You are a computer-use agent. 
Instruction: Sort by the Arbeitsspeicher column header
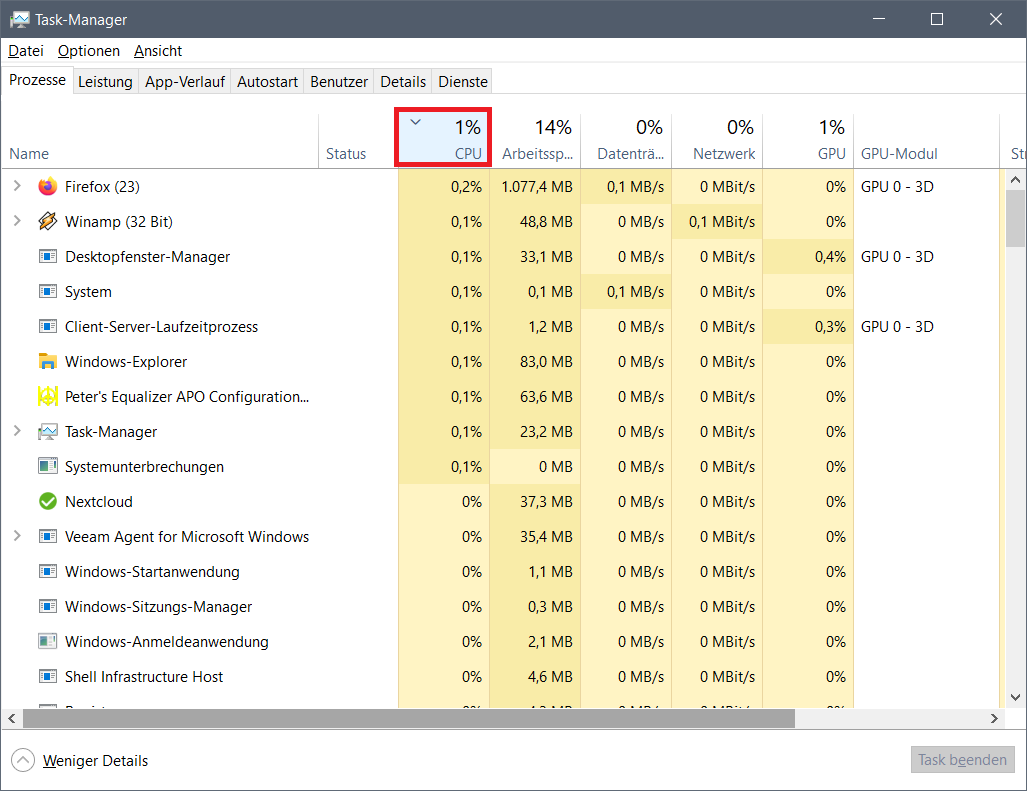tap(536, 139)
